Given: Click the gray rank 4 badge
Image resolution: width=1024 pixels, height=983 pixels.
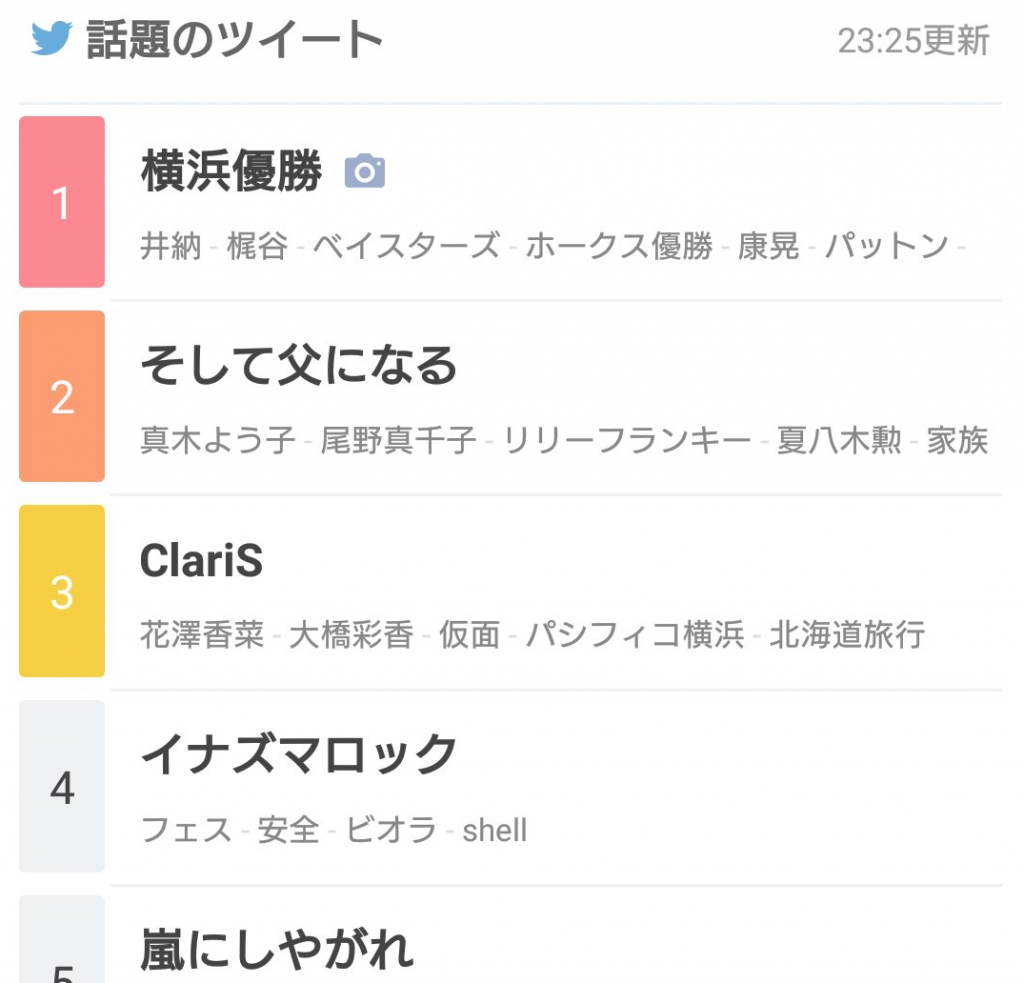Looking at the screenshot, I should [62, 786].
